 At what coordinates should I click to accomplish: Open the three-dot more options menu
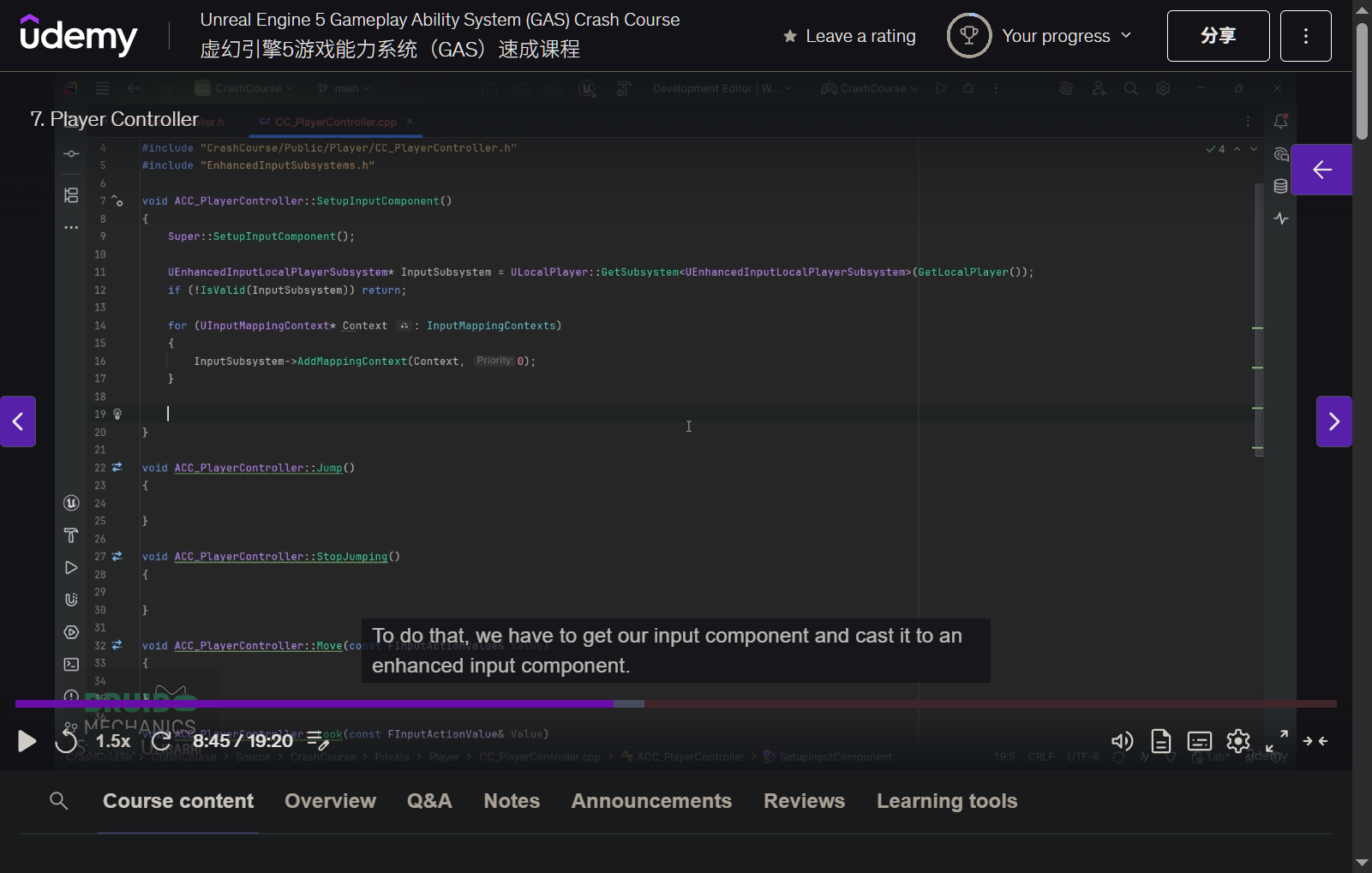[x=1305, y=36]
